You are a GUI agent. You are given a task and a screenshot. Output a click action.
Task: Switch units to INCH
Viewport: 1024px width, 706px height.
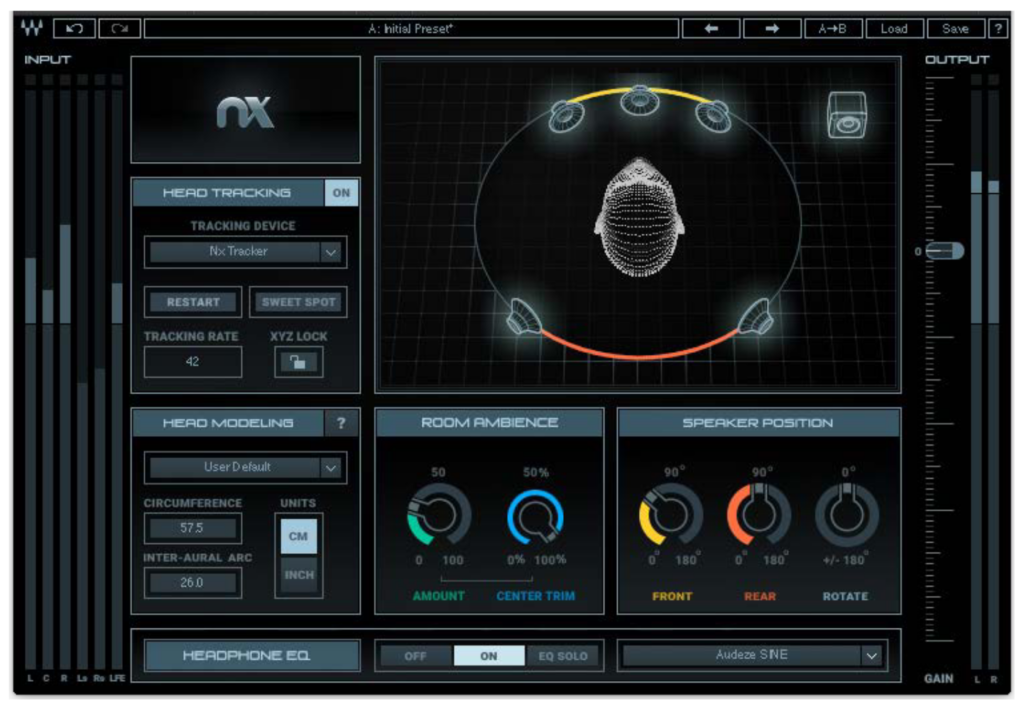298,575
